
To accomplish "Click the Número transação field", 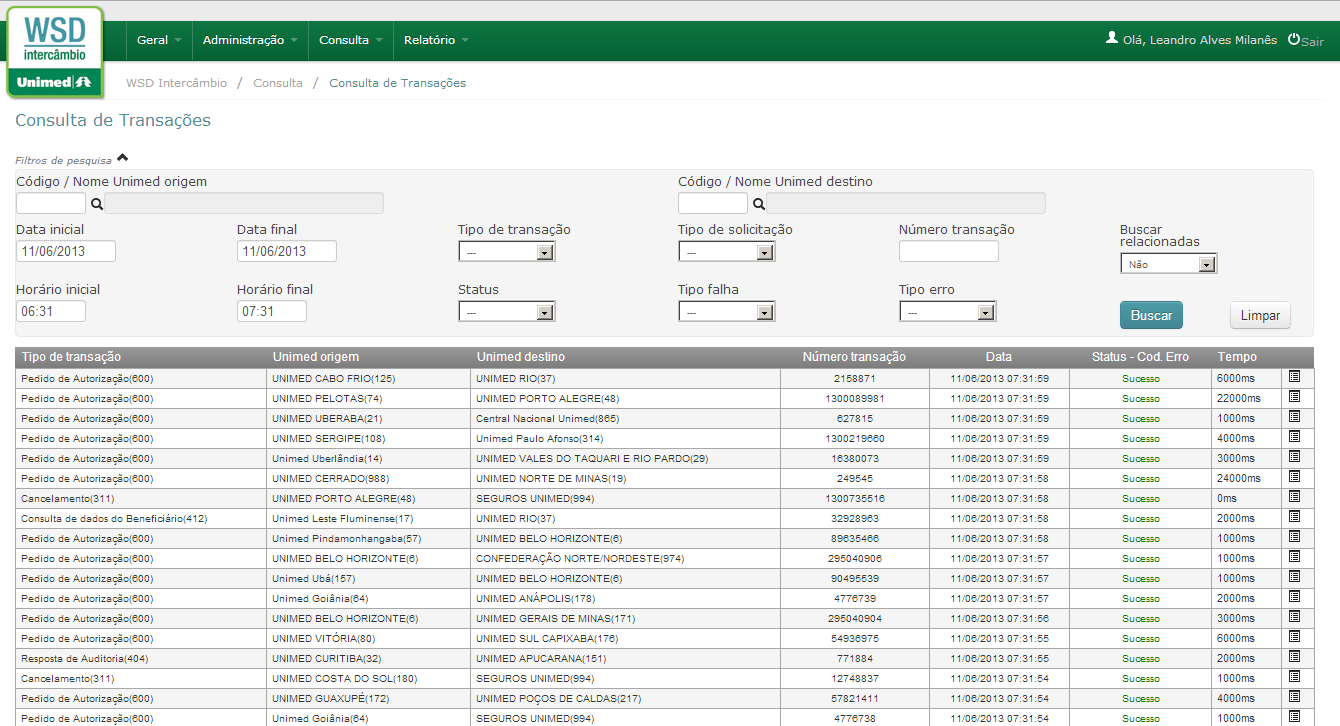I will (x=949, y=251).
